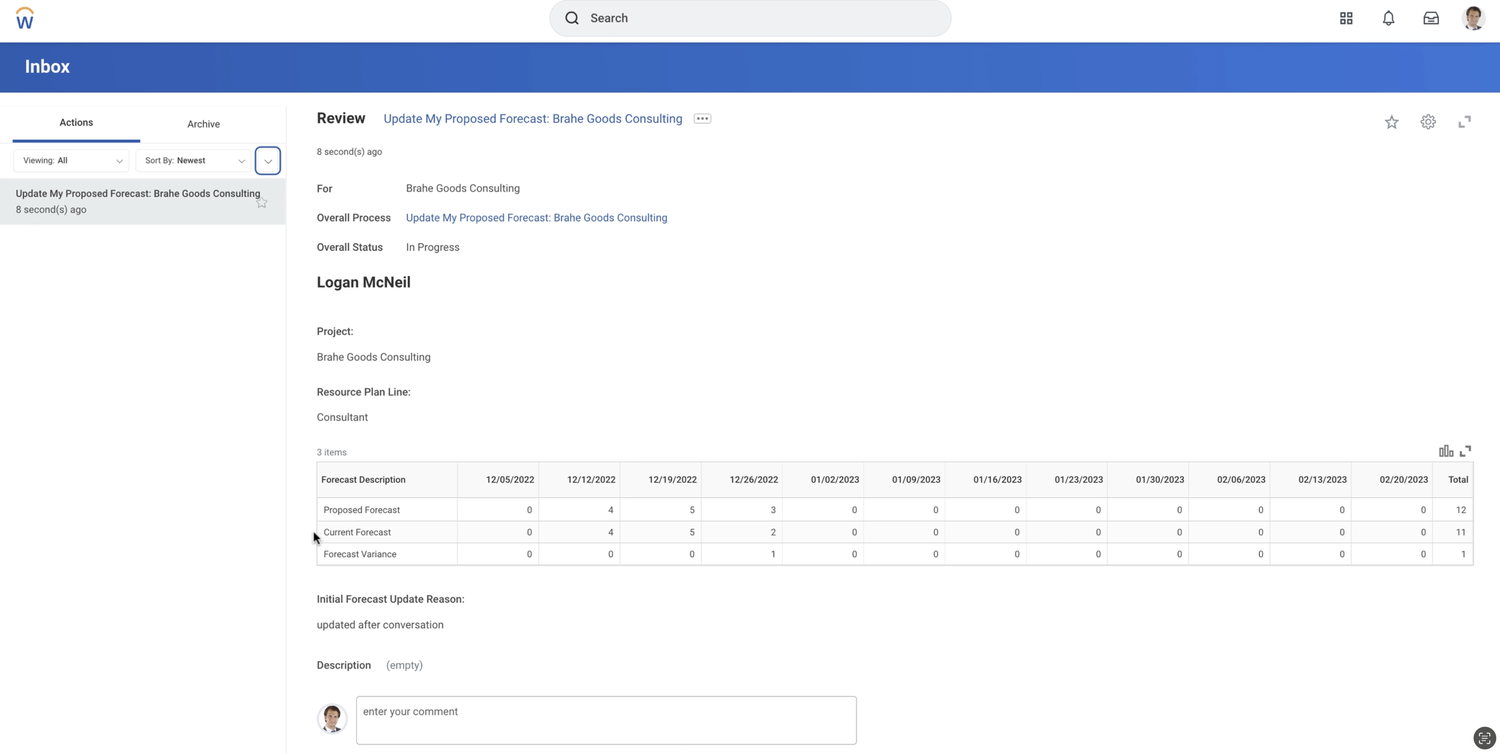Image resolution: width=1500 pixels, height=754 pixels.
Task: Expand the task to full screen
Action: pos(1464,121)
